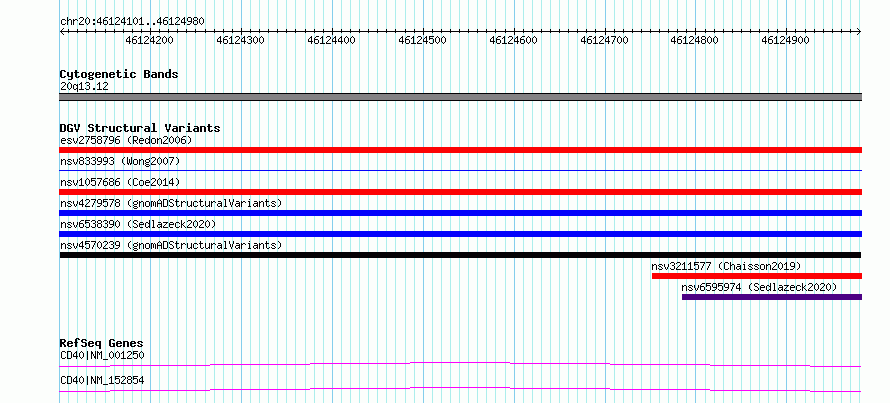
Task: Open variant nsv6595974 (Sedlazeck2020) label
Action: tap(759, 287)
